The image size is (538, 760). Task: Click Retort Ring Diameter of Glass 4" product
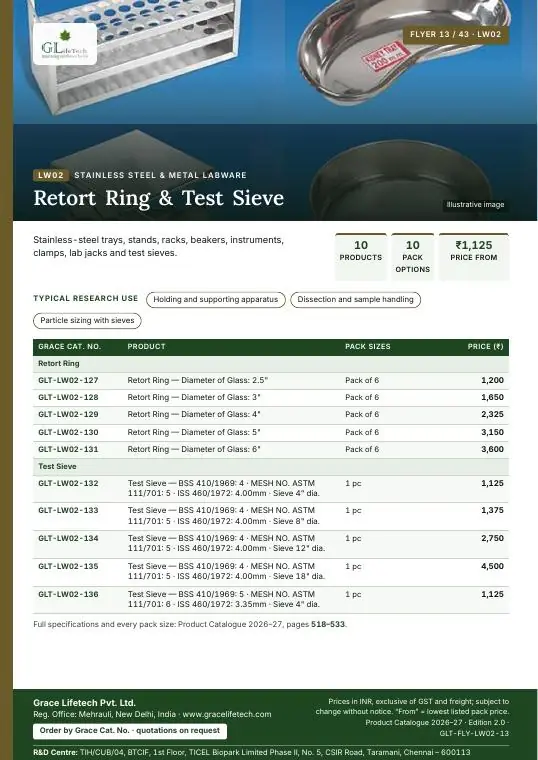coord(194,414)
